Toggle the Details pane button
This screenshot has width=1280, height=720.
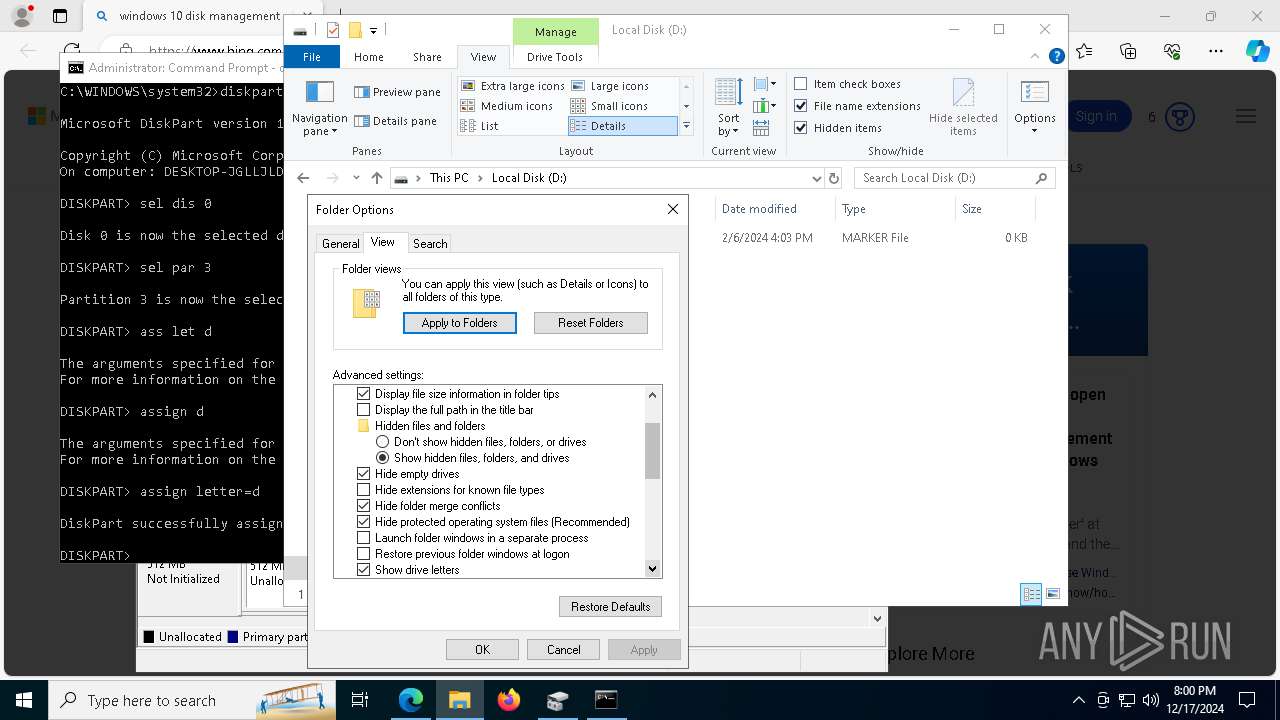[396, 121]
